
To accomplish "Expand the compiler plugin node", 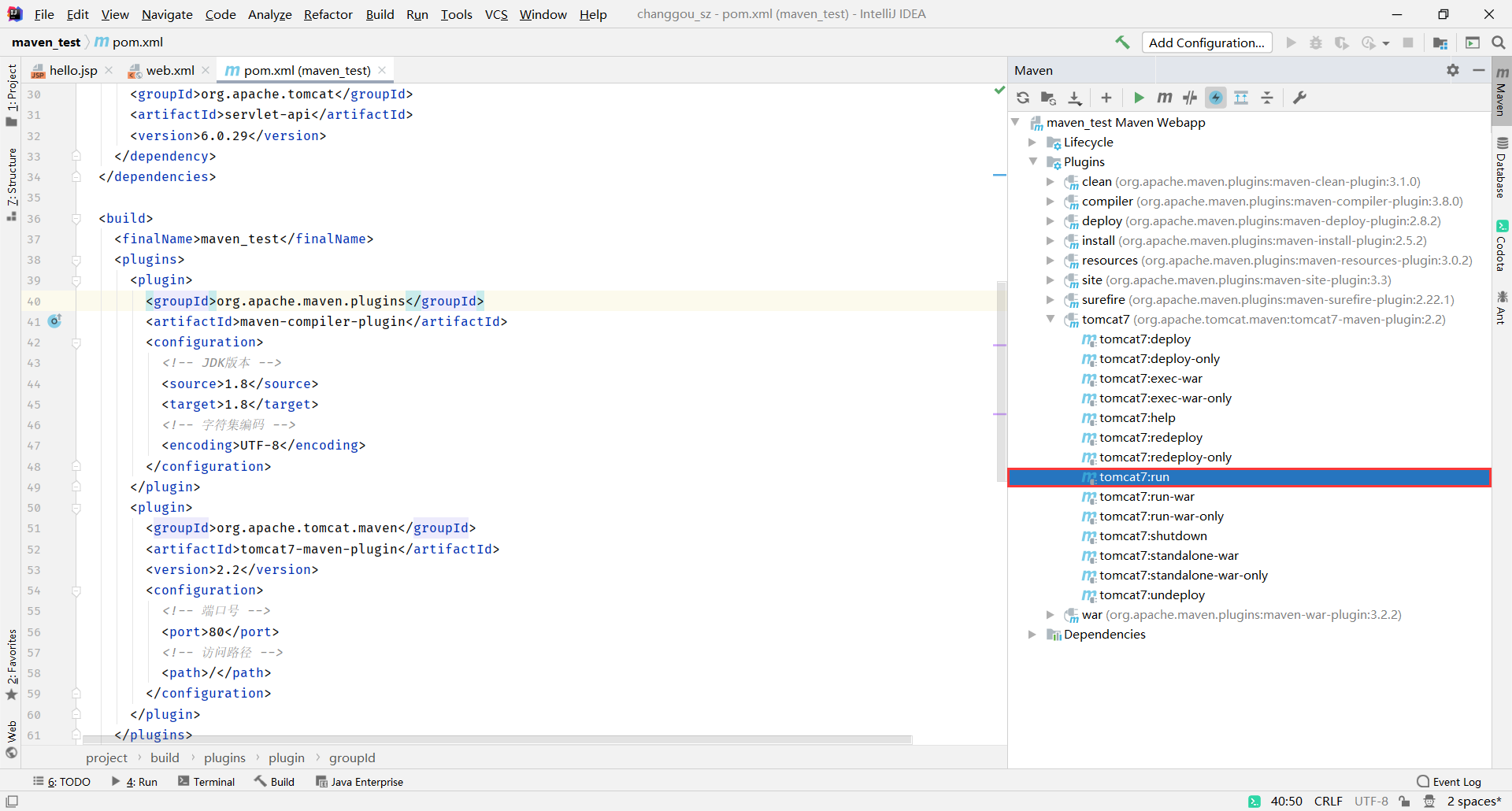I will (x=1050, y=201).
